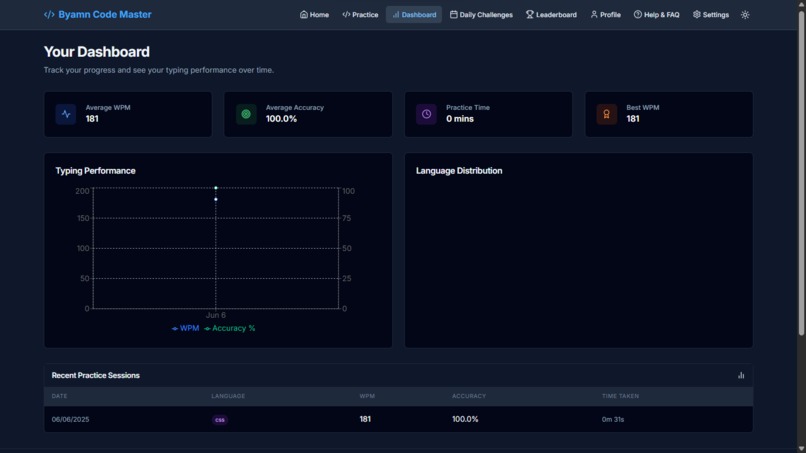Open the Profile page
Screen dimensions: 806x453
[x=606, y=14]
